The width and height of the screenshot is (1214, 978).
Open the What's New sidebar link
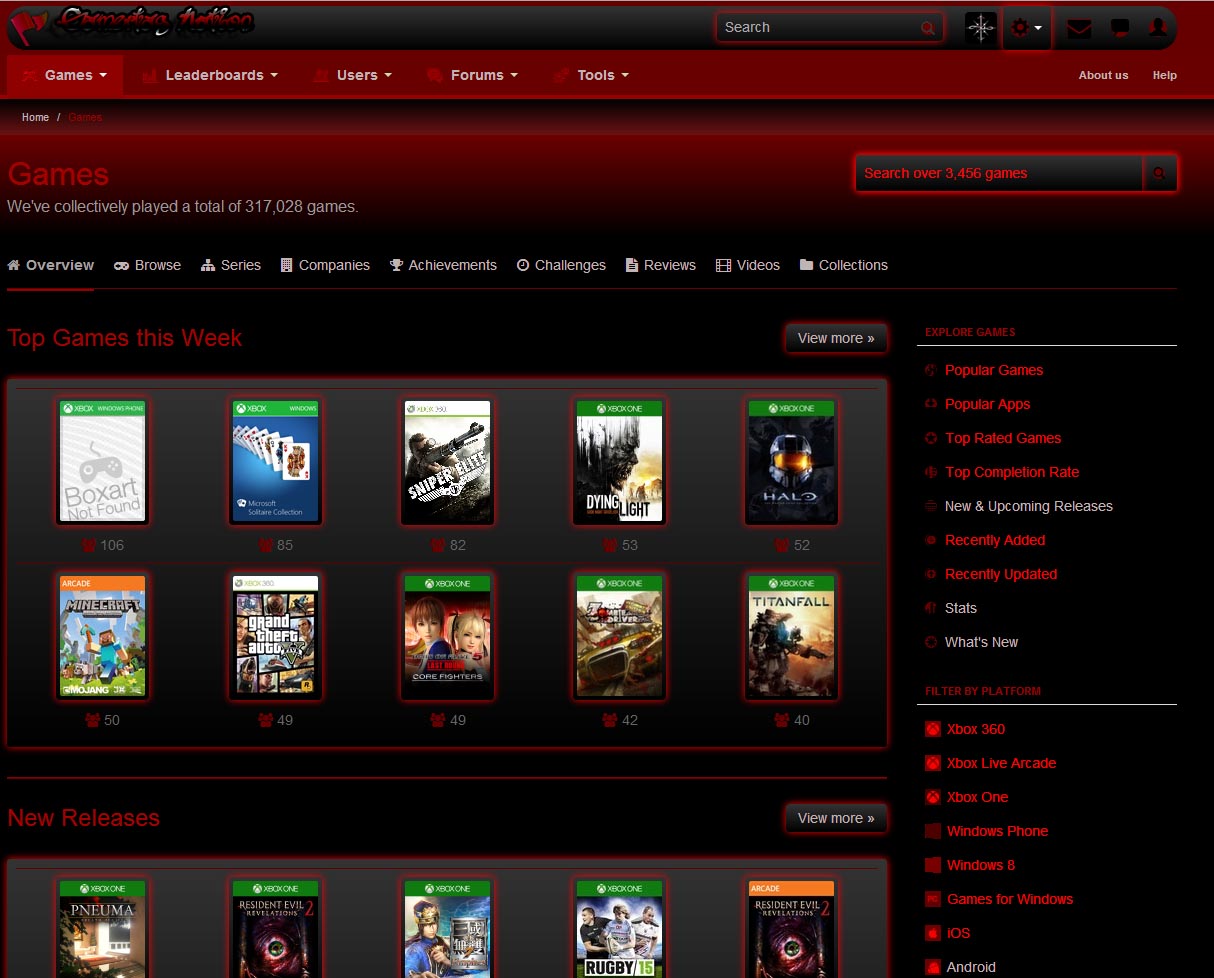pyautogui.click(x=981, y=642)
